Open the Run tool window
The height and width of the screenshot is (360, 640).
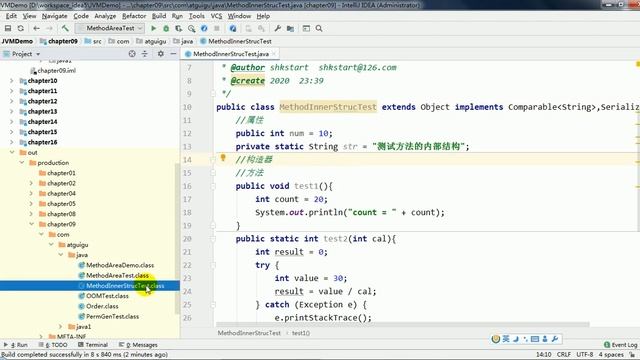tap(16, 345)
